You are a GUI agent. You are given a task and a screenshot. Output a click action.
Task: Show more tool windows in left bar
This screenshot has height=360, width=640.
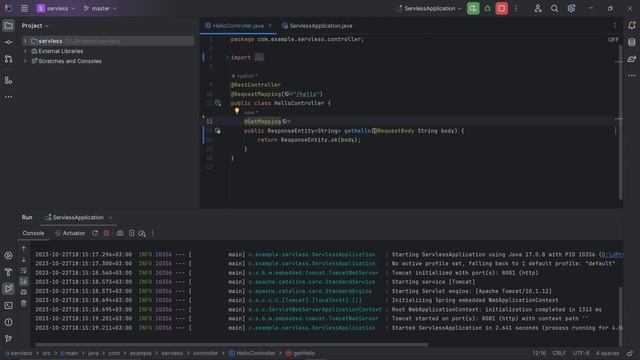tap(8, 97)
